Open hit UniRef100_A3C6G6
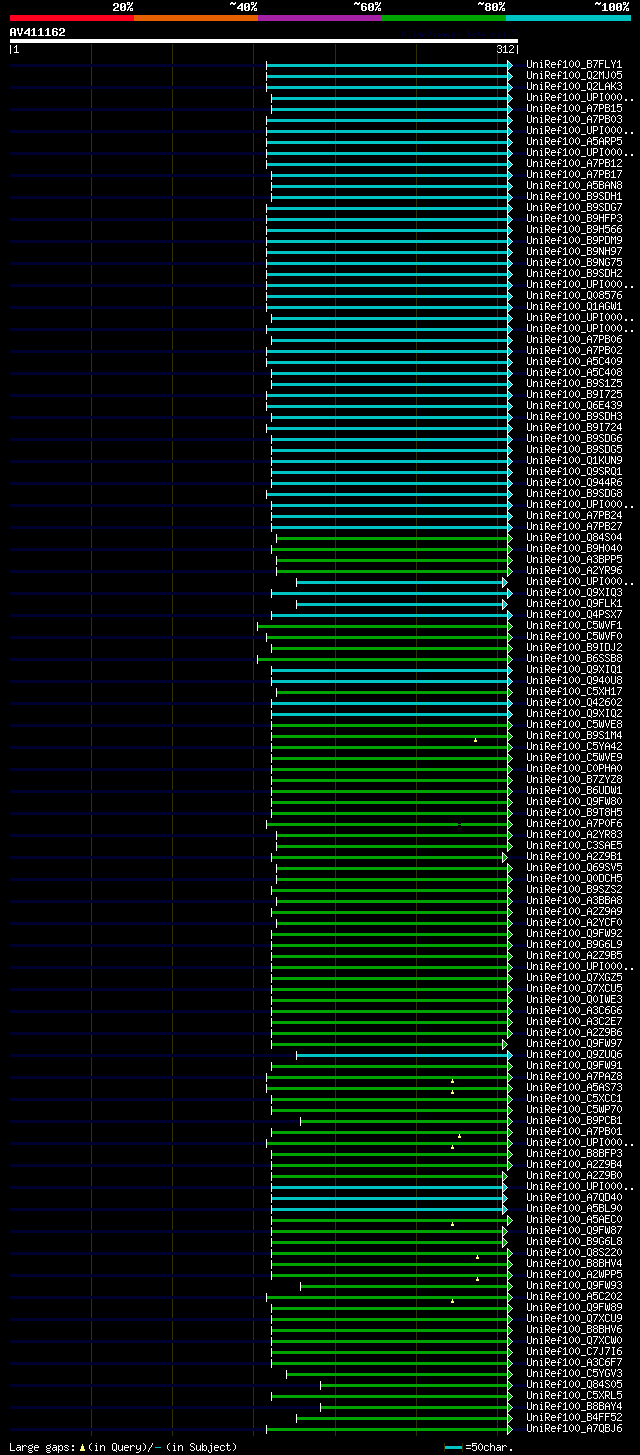Screen dimensions: 640x1455 (x=574, y=1011)
